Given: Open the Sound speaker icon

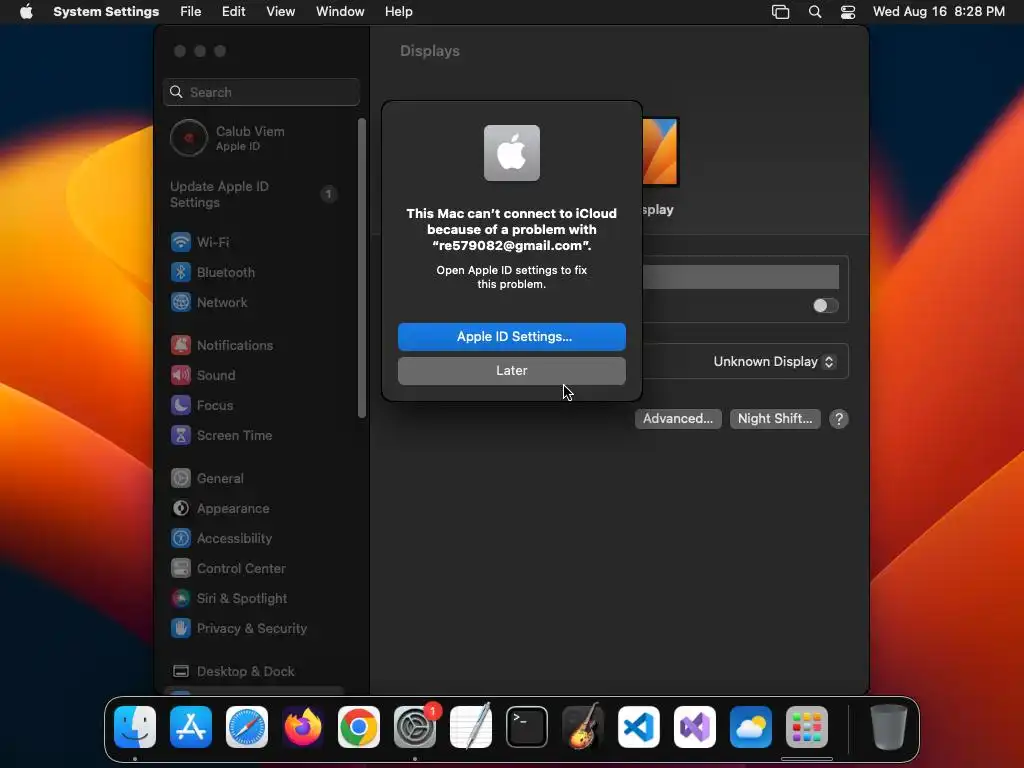Looking at the screenshot, I should pyautogui.click(x=181, y=376).
